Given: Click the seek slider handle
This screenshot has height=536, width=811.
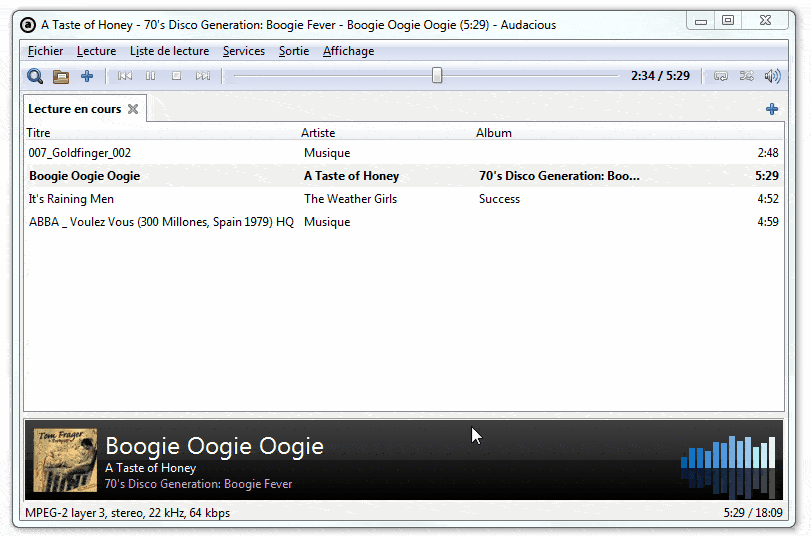Looking at the screenshot, I should tap(437, 76).
